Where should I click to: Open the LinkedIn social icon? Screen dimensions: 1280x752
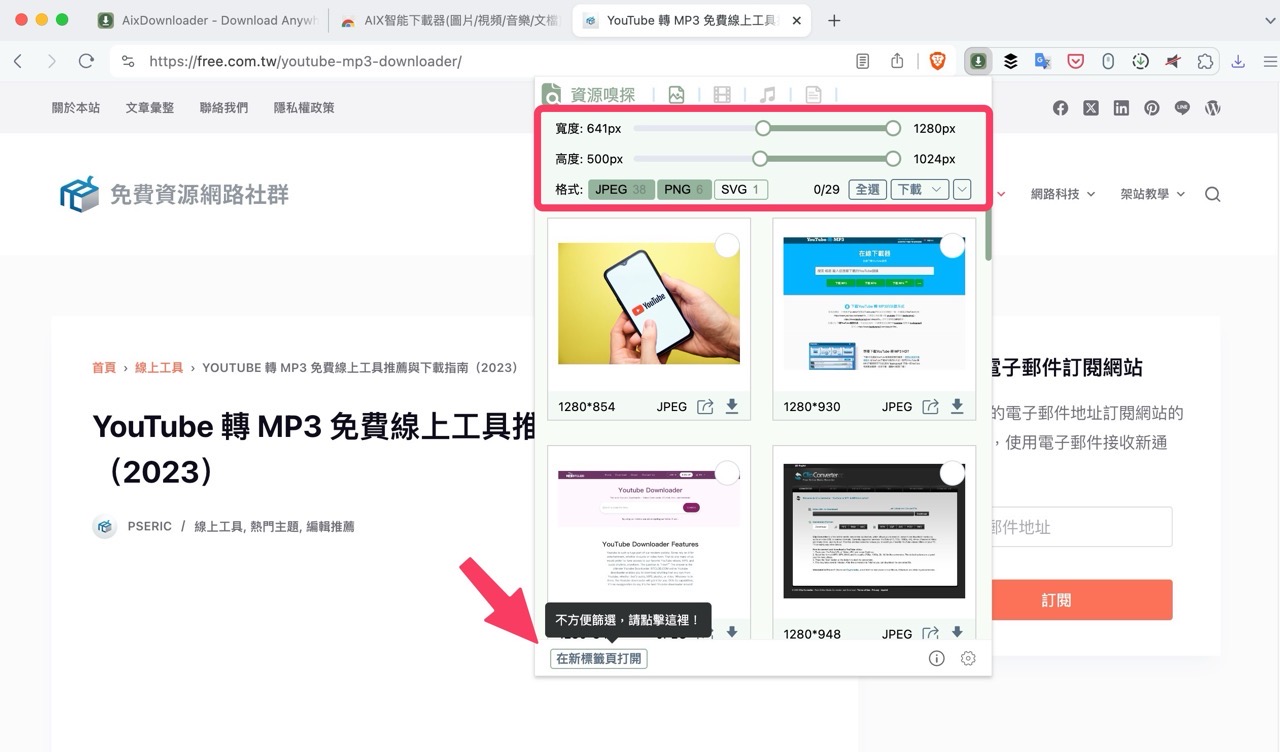1121,108
